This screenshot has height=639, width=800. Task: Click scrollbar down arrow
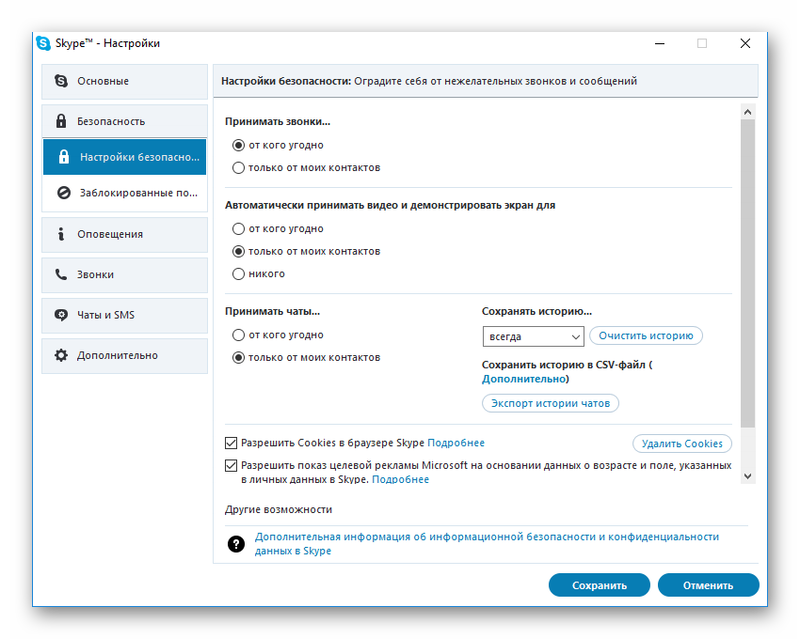pyautogui.click(x=748, y=476)
